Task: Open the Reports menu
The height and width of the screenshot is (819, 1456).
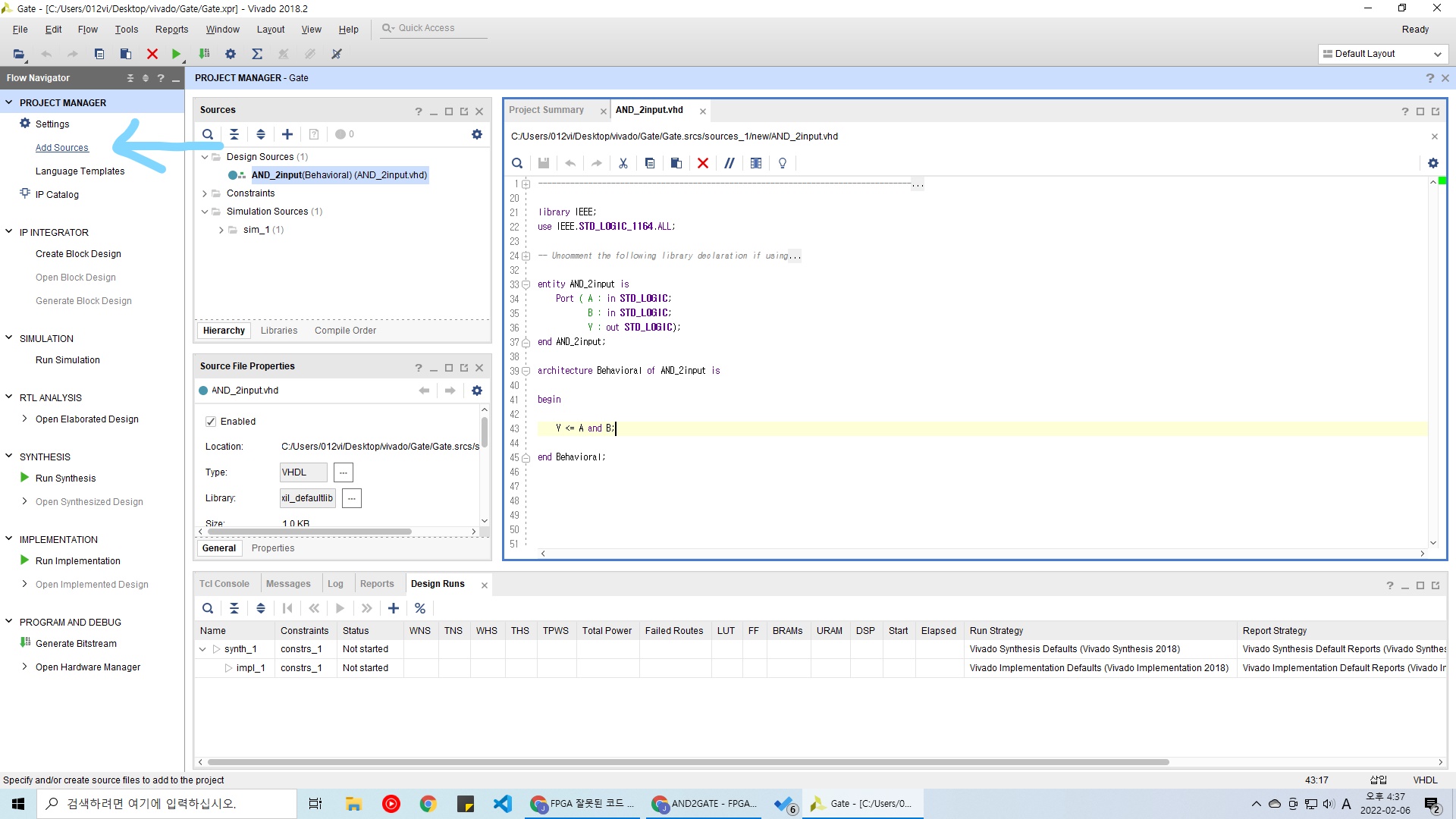Action: coord(171,30)
